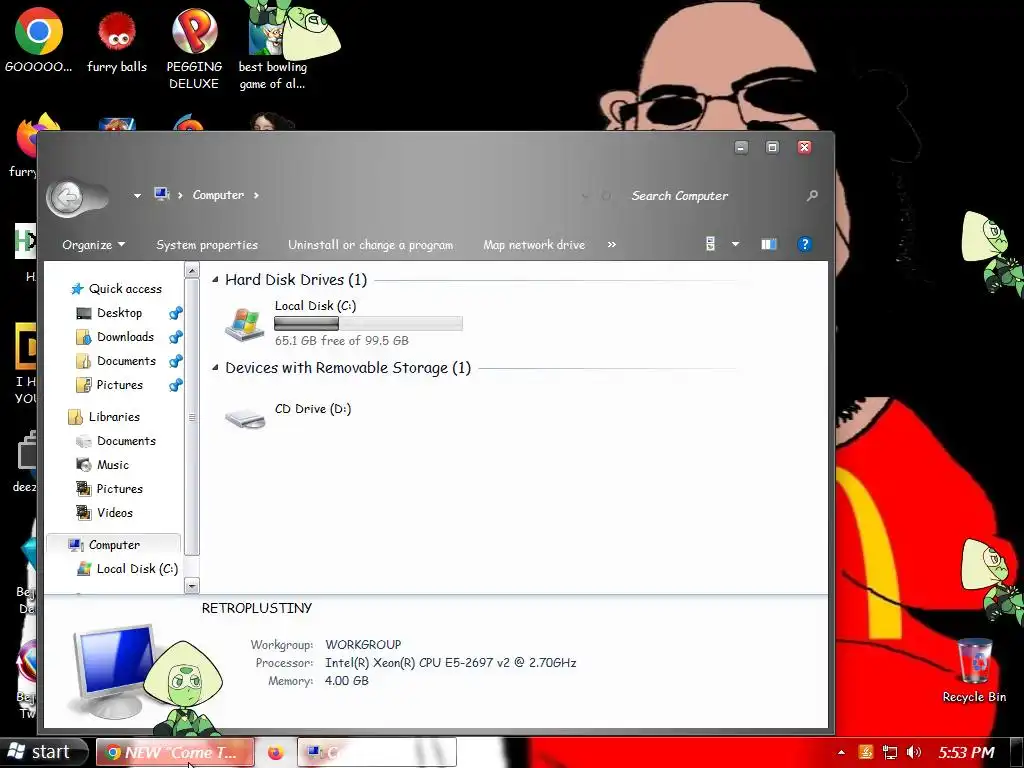Select Map network drive
Screen dimensions: 1024x768
(x=534, y=244)
